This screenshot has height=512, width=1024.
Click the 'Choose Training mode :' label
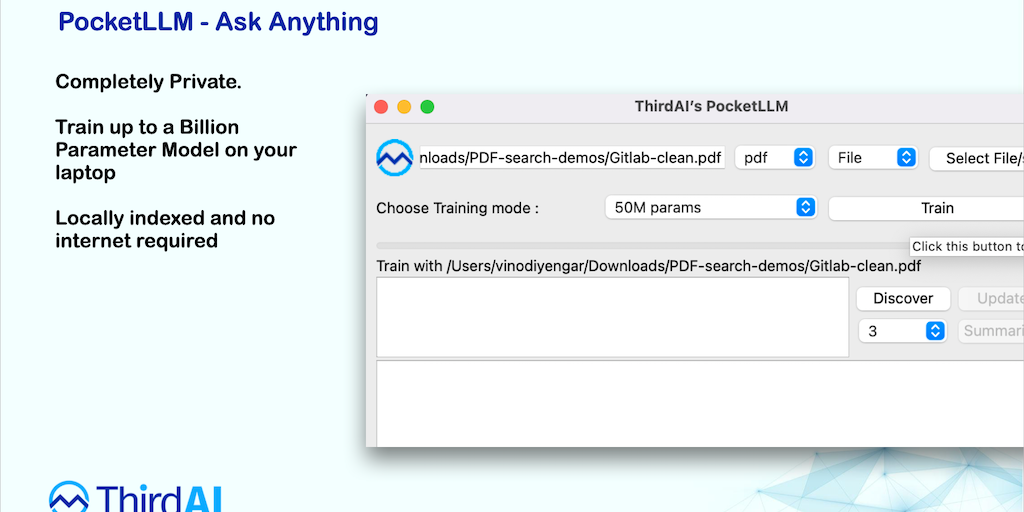pos(458,208)
